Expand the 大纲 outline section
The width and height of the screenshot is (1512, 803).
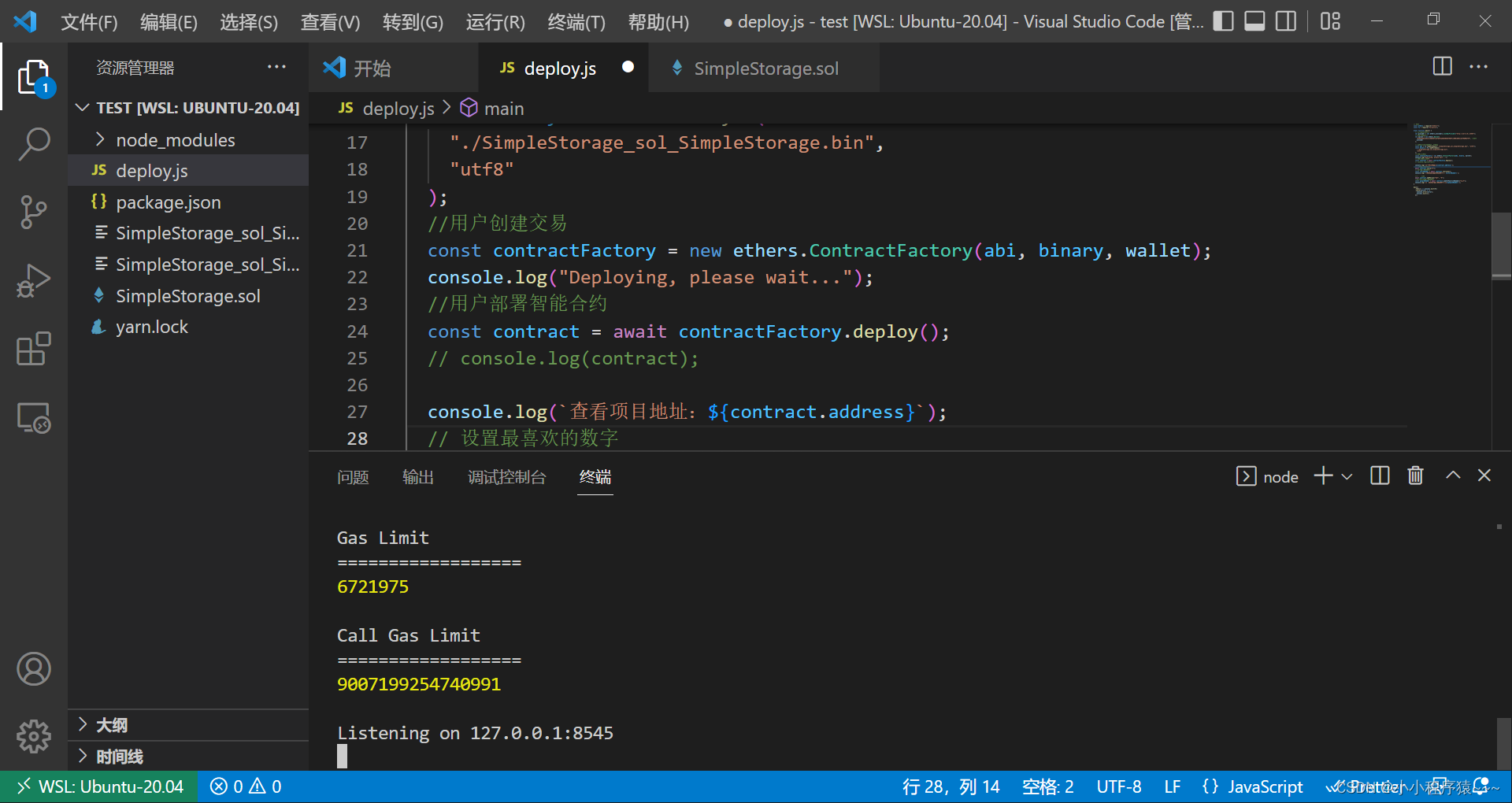point(188,725)
